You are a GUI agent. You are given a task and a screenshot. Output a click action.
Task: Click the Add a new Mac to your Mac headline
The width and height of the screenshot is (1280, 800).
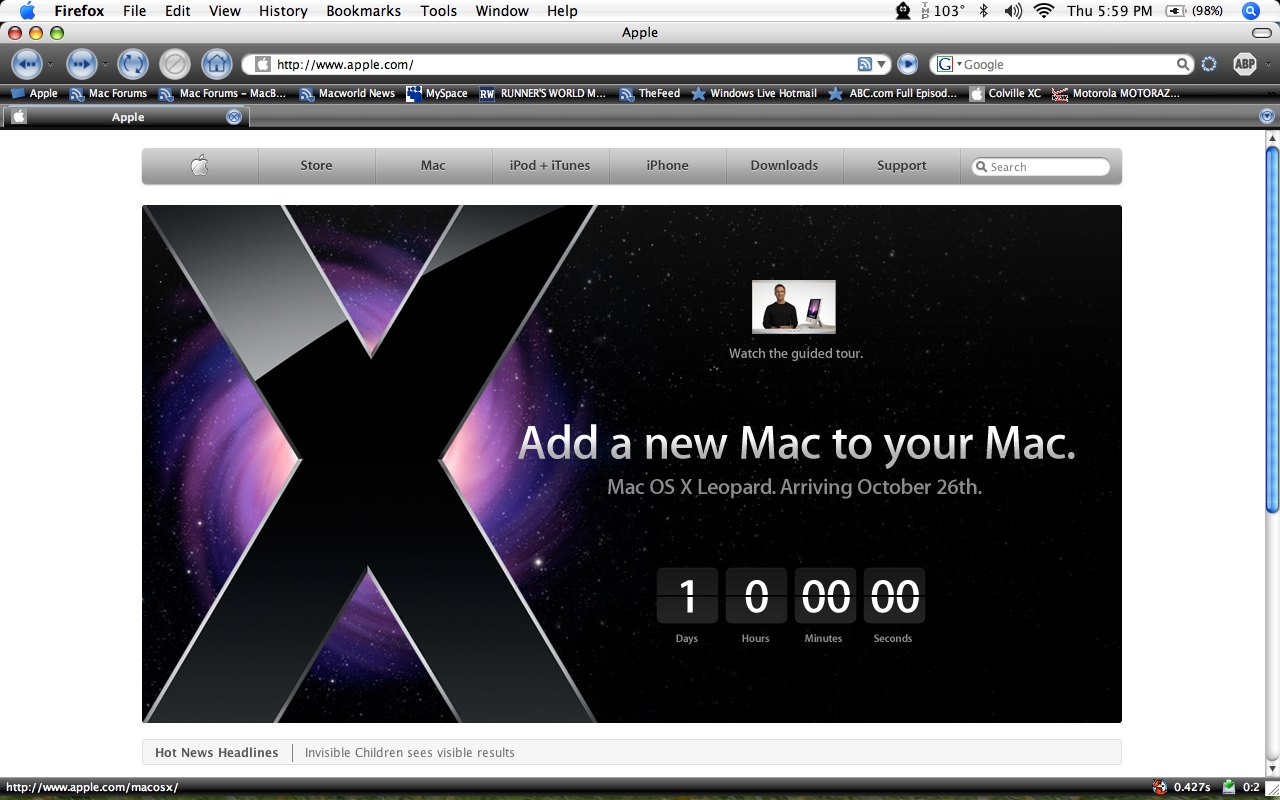point(796,443)
